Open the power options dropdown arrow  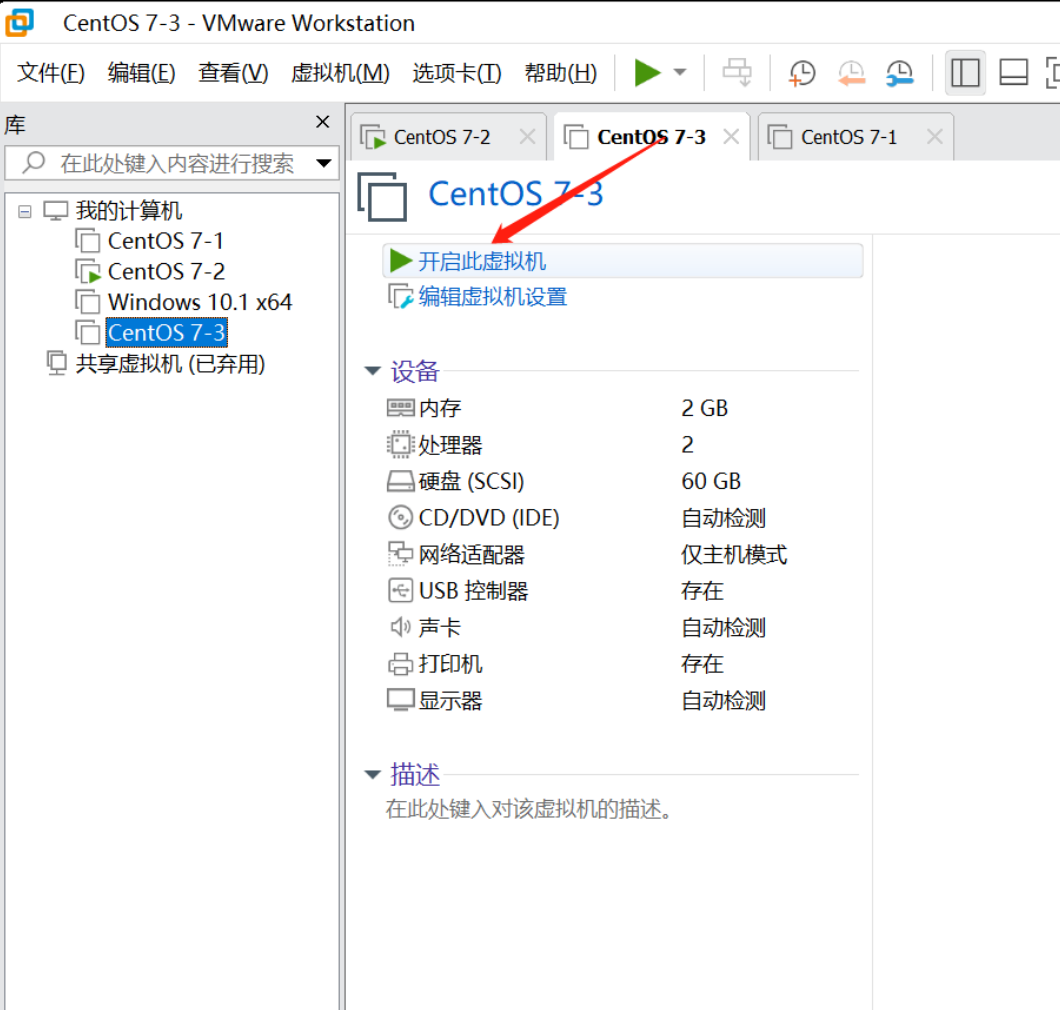click(680, 72)
